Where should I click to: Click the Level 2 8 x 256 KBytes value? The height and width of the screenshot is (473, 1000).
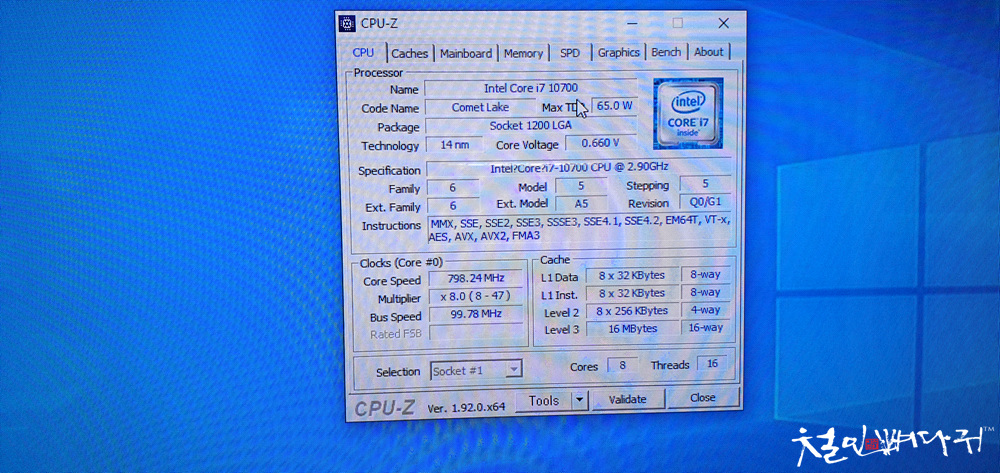point(631,310)
